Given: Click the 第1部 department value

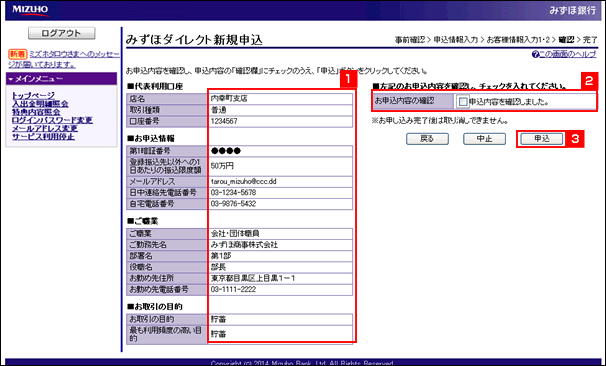Looking at the screenshot, I should pyautogui.click(x=221, y=256).
